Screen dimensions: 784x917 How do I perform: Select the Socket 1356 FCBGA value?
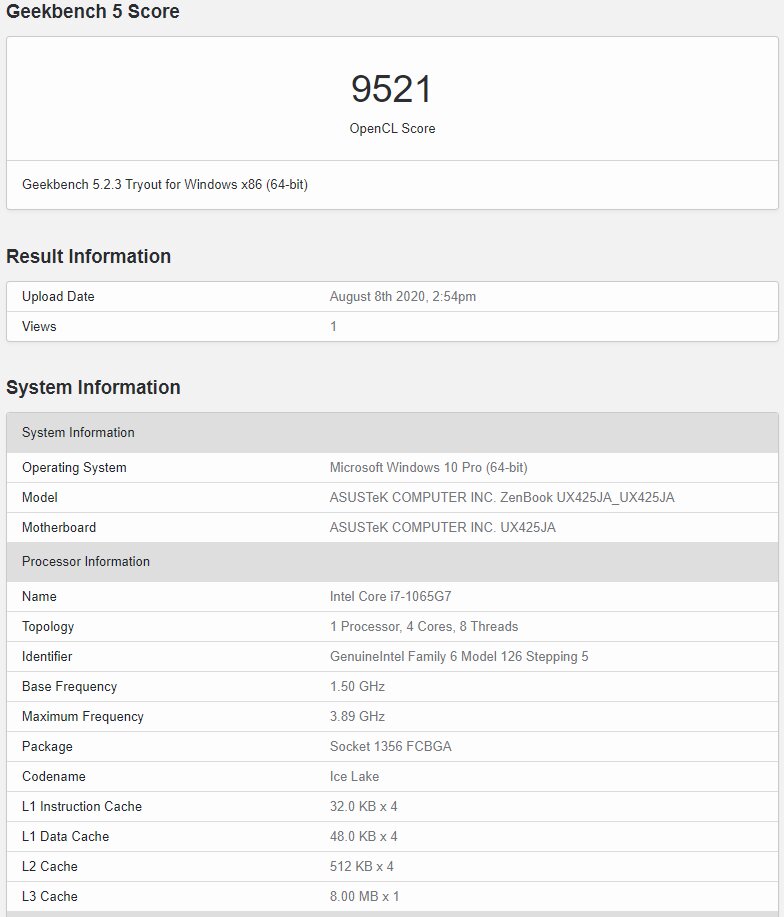tap(391, 747)
